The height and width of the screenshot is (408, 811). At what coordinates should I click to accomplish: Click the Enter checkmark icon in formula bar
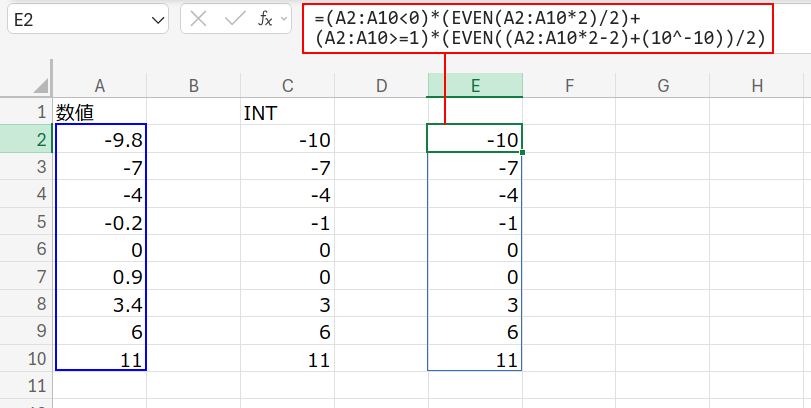click(234, 19)
